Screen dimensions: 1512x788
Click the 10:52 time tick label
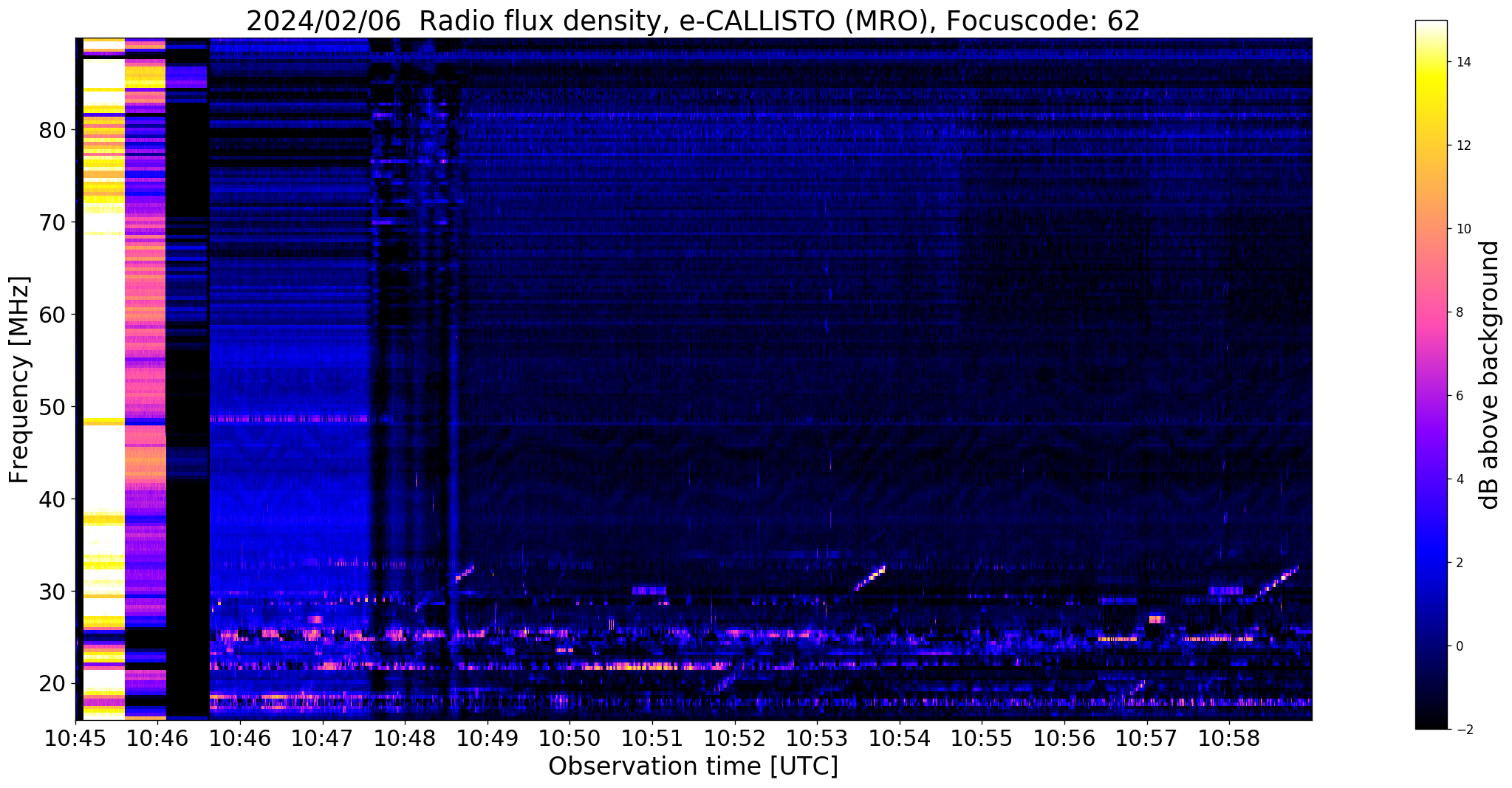click(735, 739)
